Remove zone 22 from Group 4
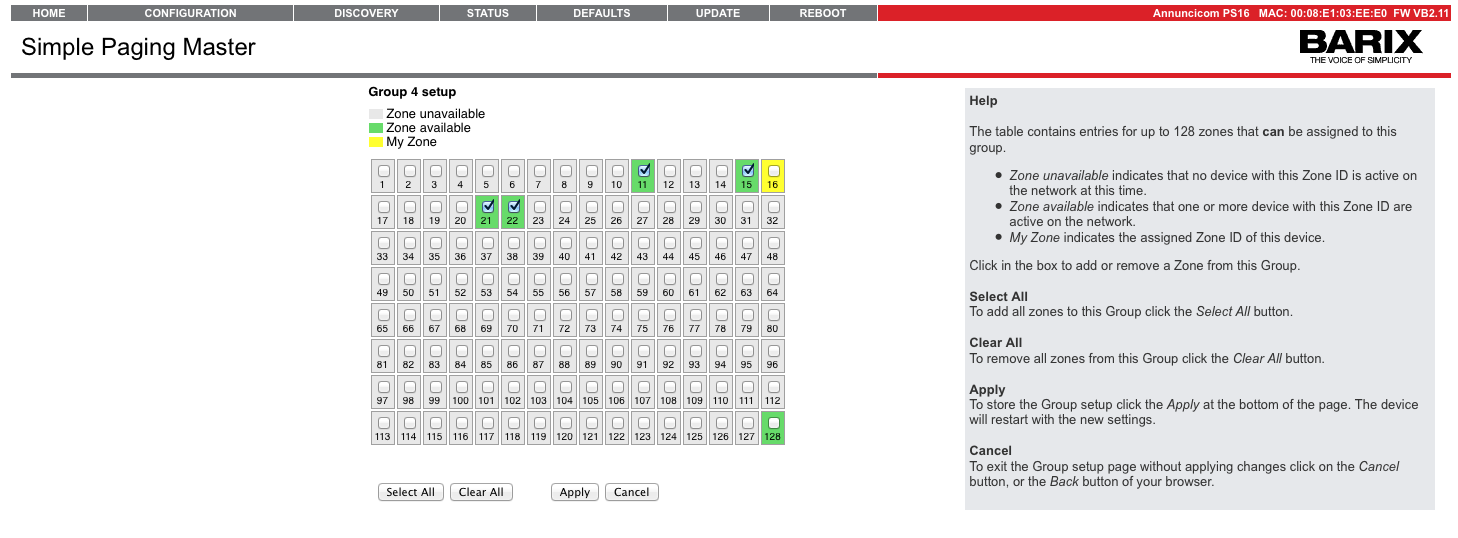 pos(513,206)
